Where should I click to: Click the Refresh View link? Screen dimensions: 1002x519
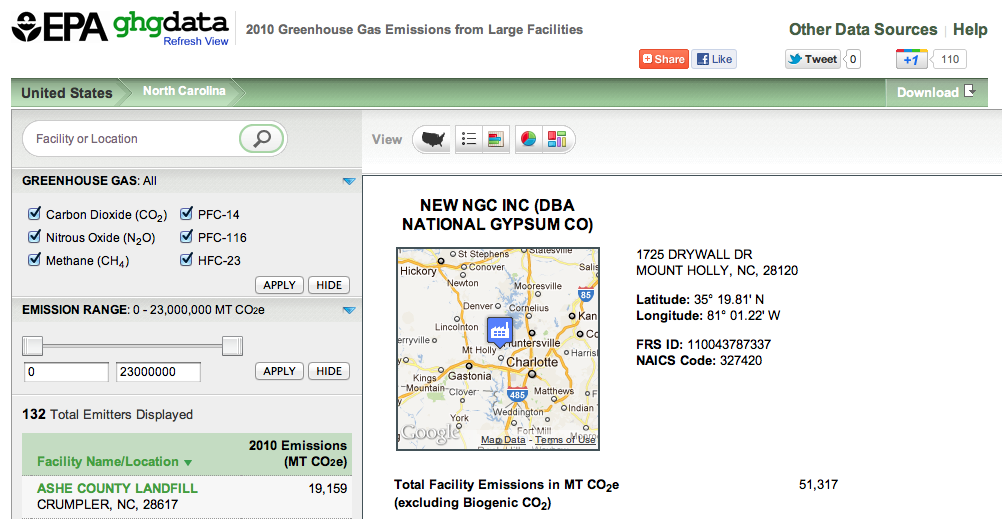(196, 42)
